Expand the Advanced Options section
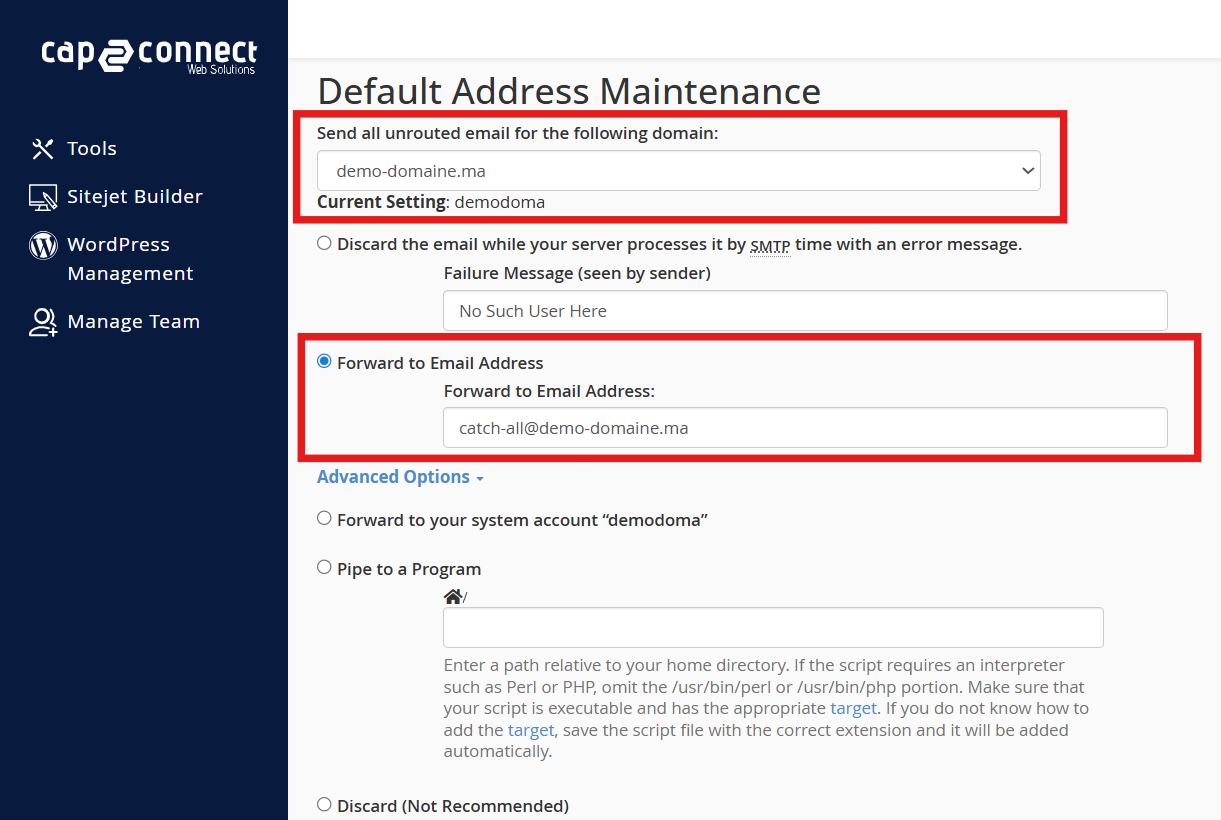Screen dimensions: 1221x820 (x=400, y=477)
